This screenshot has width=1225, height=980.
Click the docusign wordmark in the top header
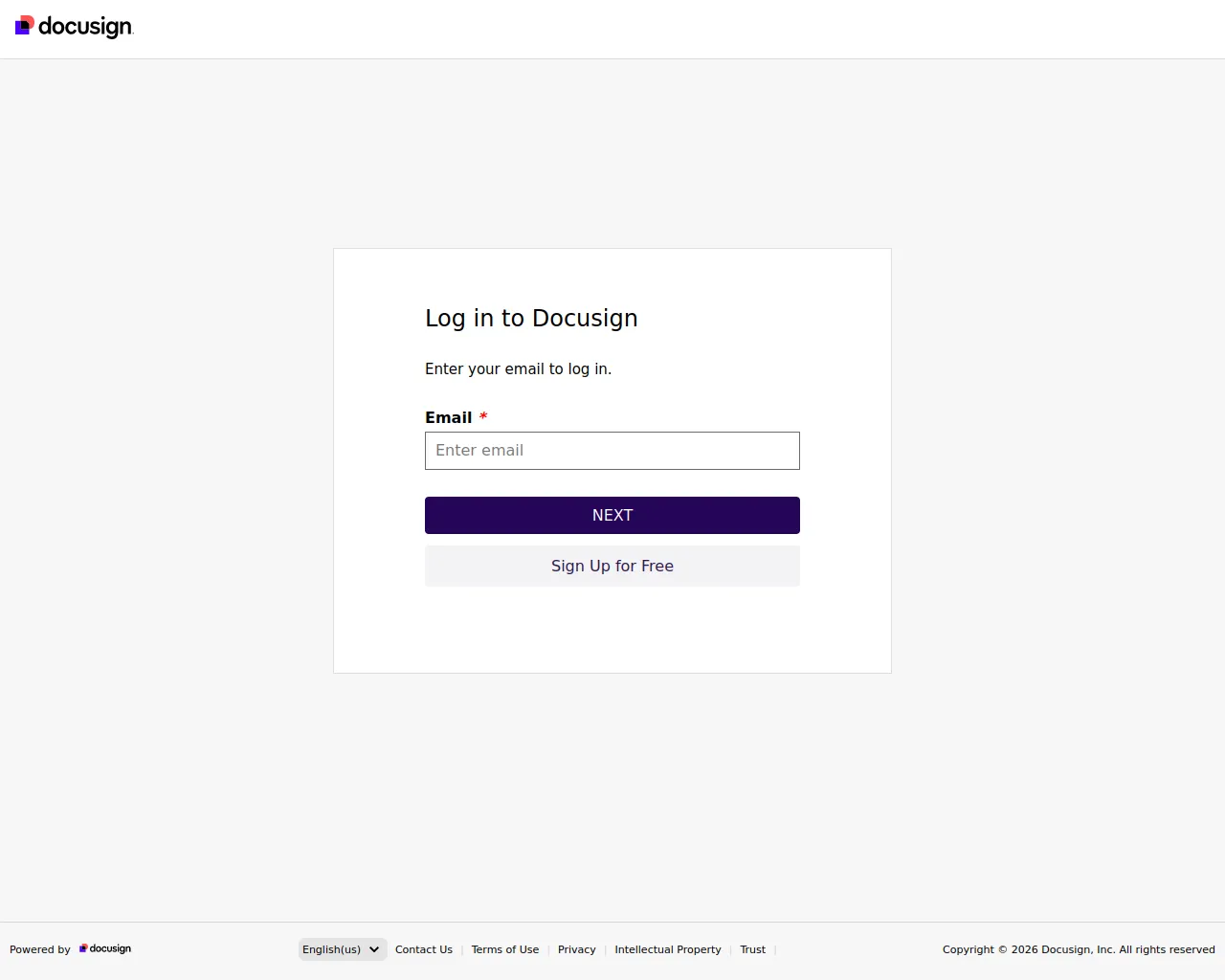click(x=85, y=27)
